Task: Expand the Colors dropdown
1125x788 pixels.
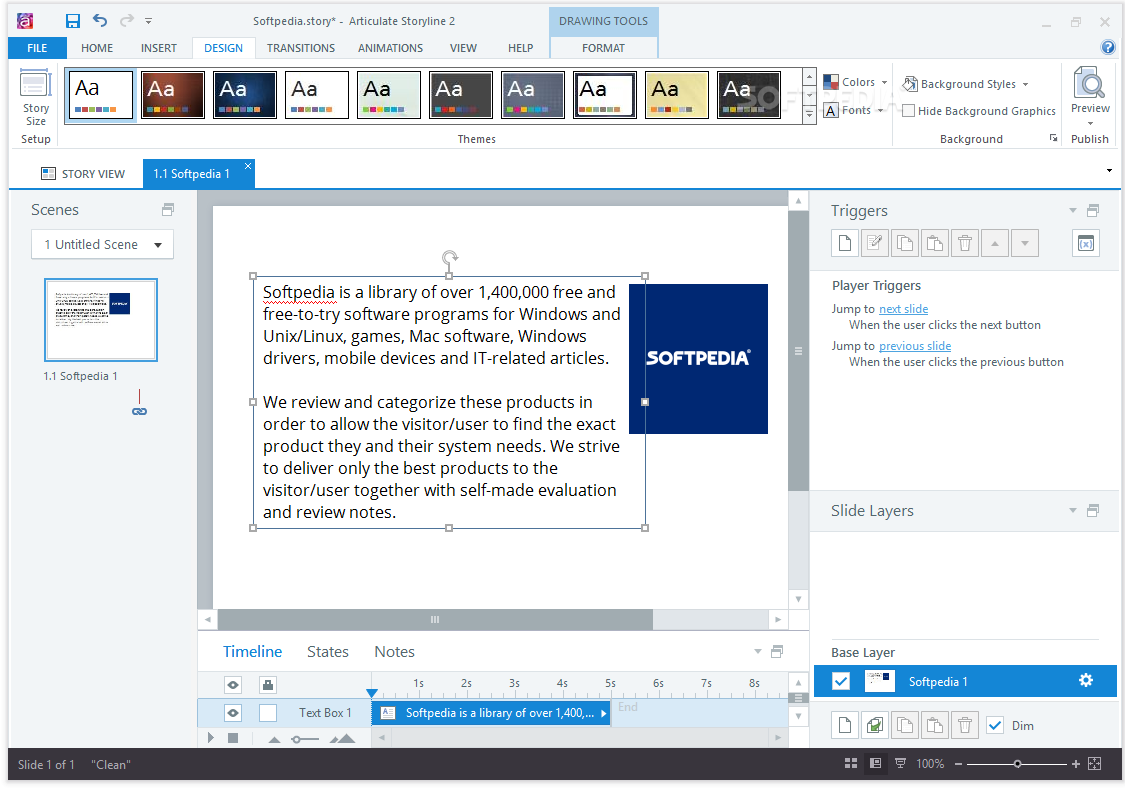Action: pyautogui.click(x=855, y=82)
